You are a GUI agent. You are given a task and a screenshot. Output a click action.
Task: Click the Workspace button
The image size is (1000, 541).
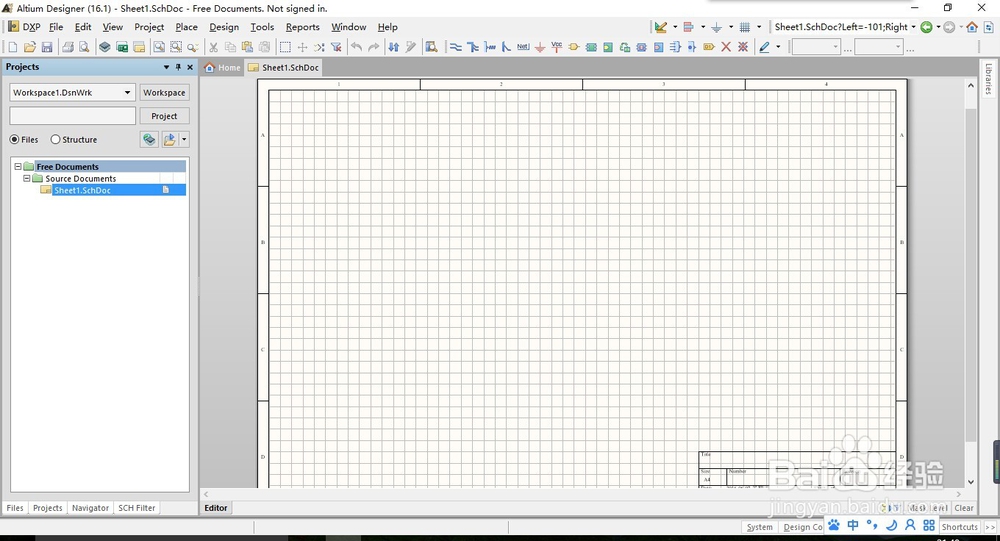point(164,93)
